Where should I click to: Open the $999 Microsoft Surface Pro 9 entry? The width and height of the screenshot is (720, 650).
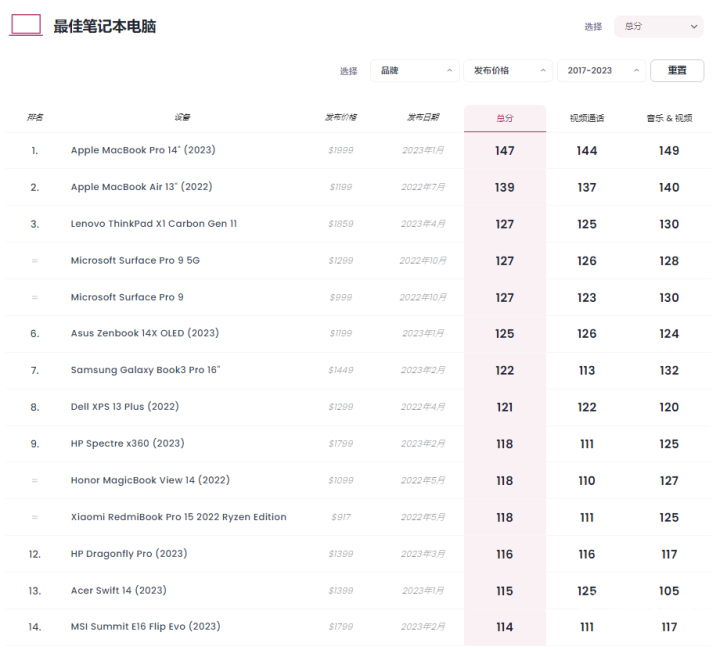tap(127, 297)
